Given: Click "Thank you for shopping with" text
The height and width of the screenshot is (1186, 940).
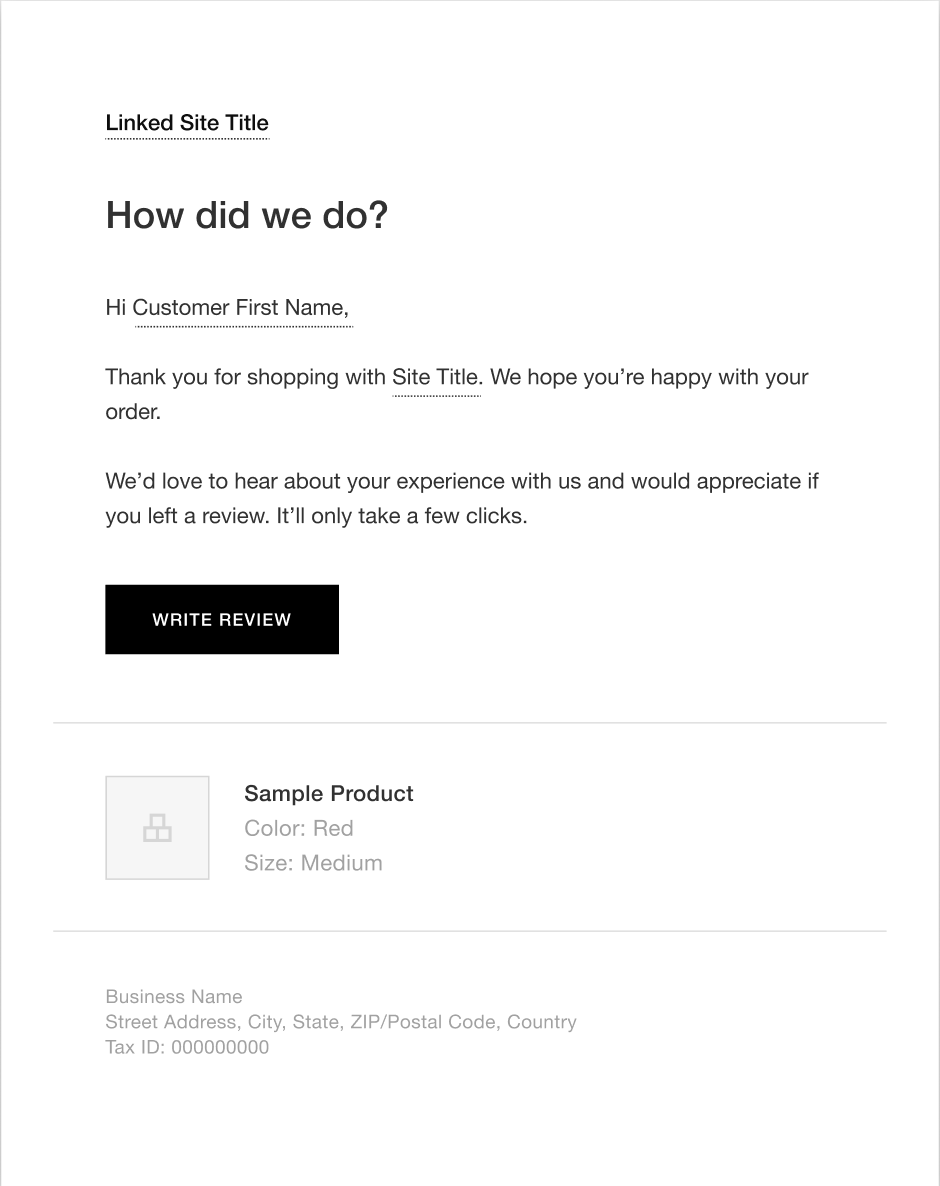Looking at the screenshot, I should (x=245, y=378).
